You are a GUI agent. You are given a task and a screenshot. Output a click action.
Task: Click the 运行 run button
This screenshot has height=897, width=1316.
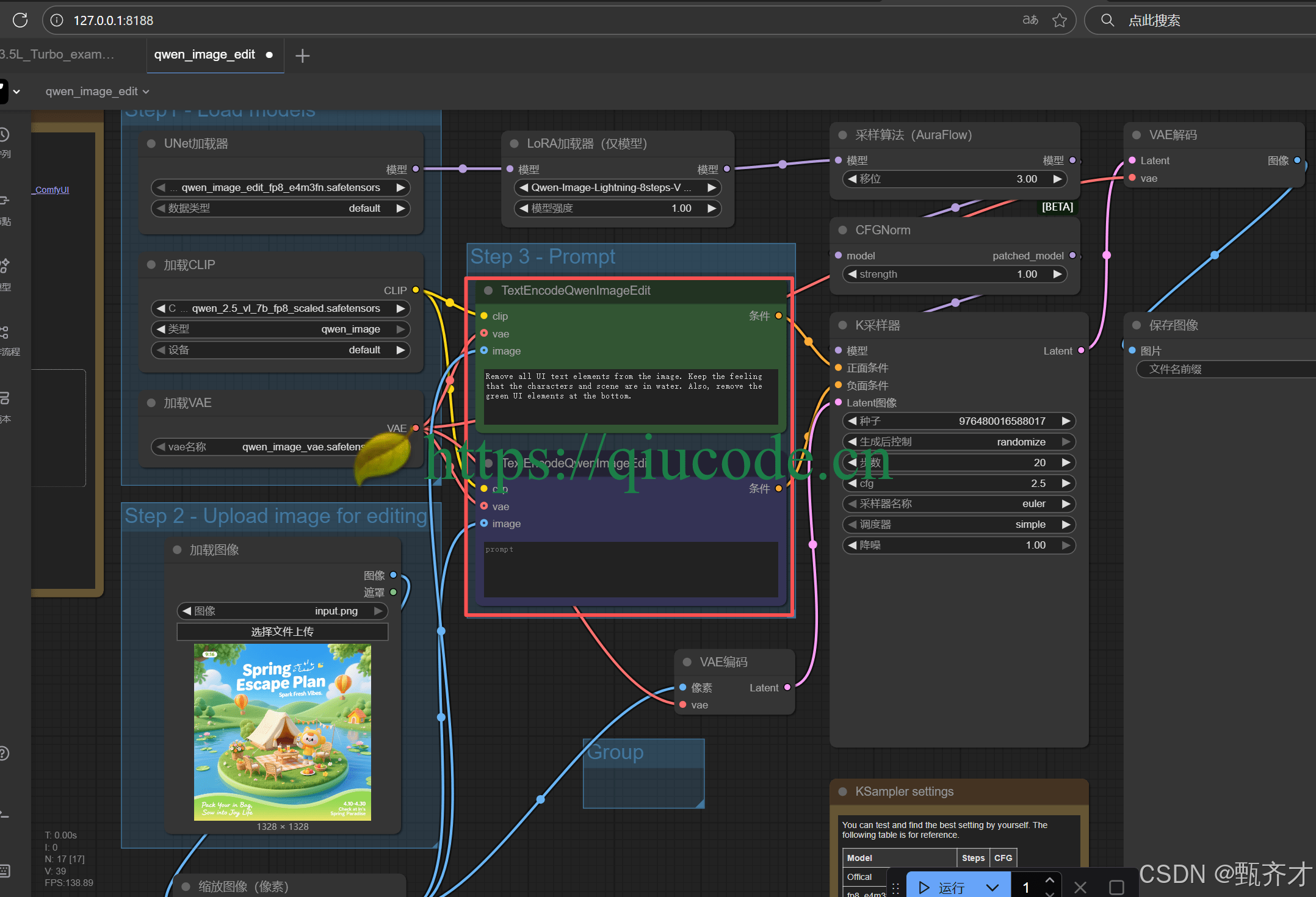[x=943, y=887]
